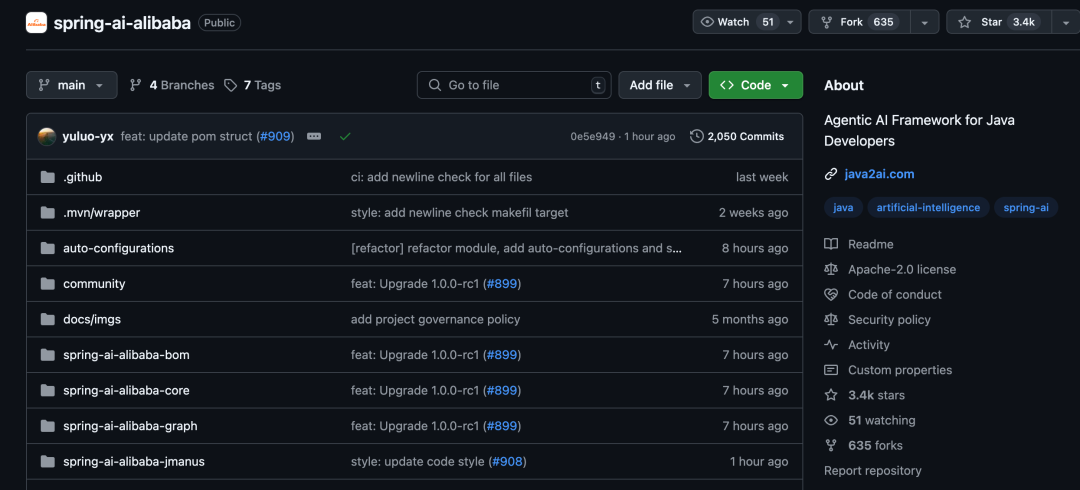
Task: Open yuluo-yx author profile link
Action: point(87,136)
